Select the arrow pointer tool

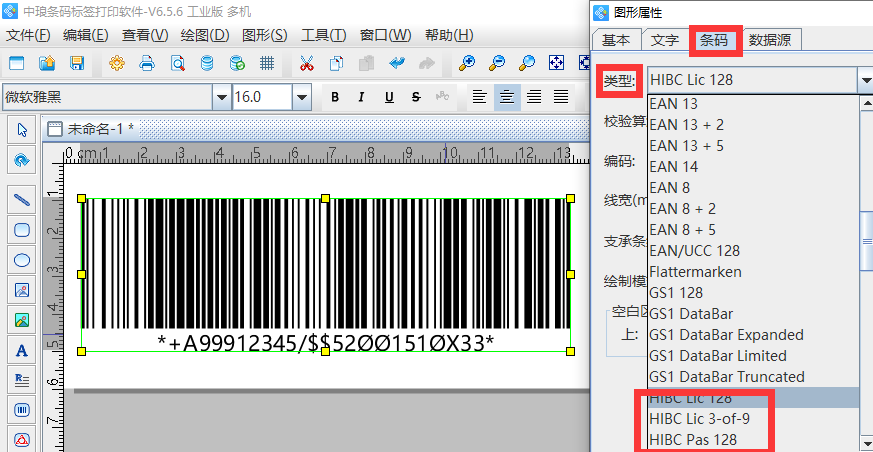point(22,130)
